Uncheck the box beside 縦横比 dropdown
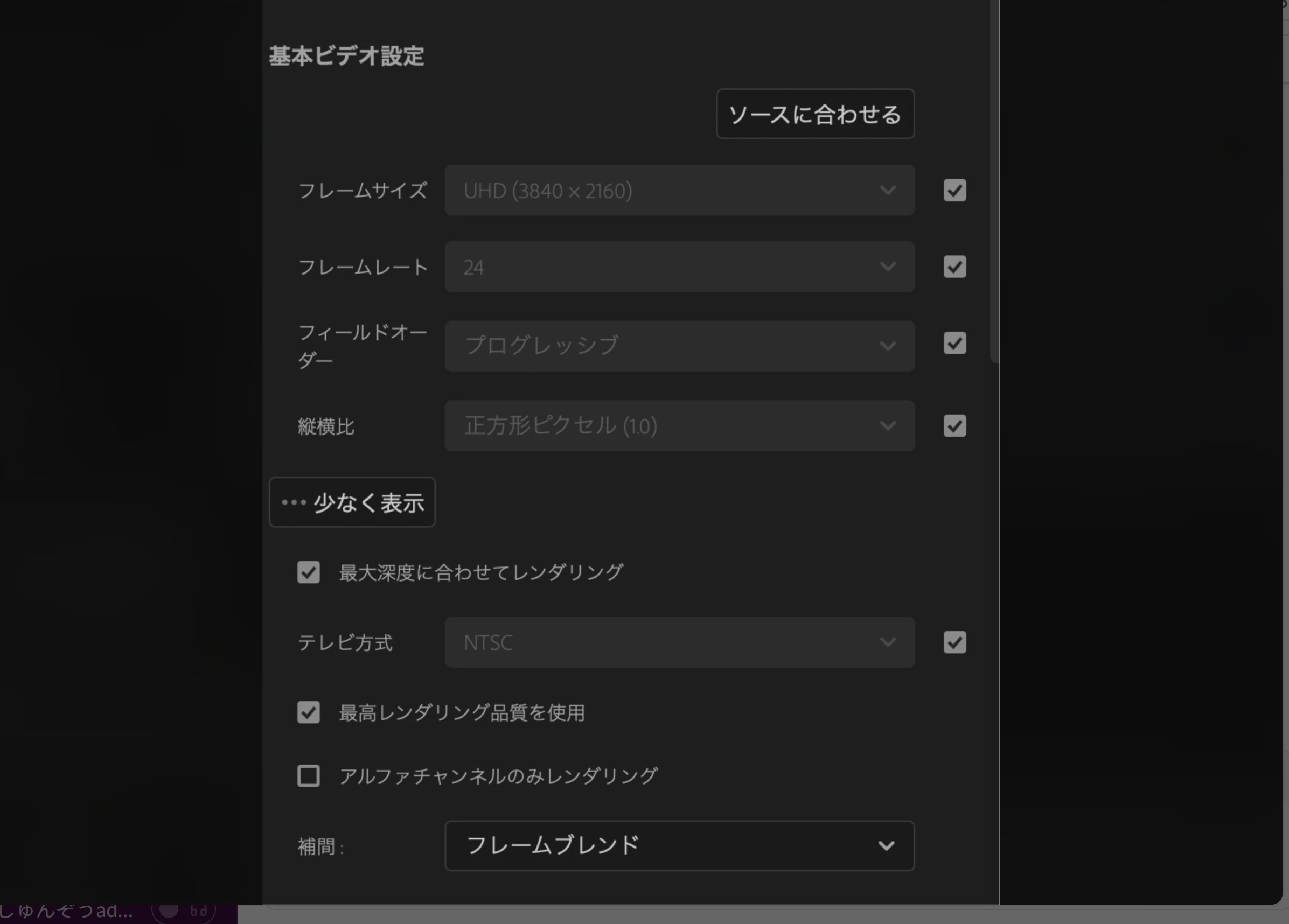The width and height of the screenshot is (1289, 924). click(954, 426)
